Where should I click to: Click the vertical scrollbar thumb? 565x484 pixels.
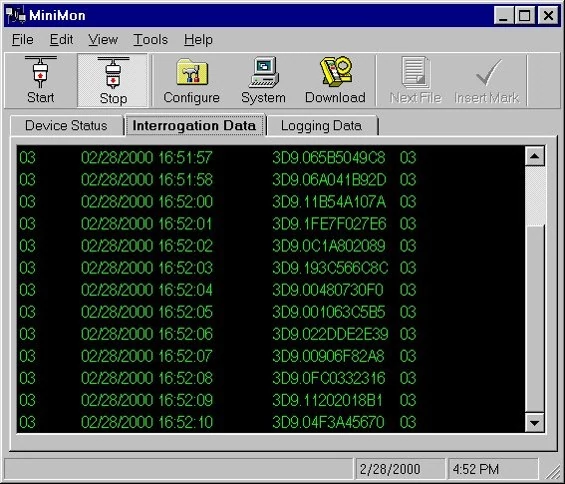click(x=535, y=195)
